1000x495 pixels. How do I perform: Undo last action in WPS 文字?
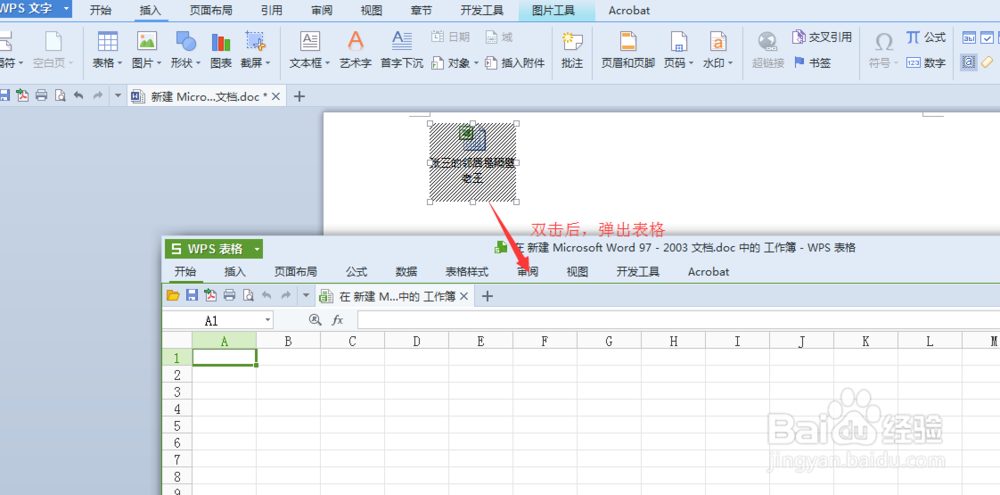(x=78, y=96)
